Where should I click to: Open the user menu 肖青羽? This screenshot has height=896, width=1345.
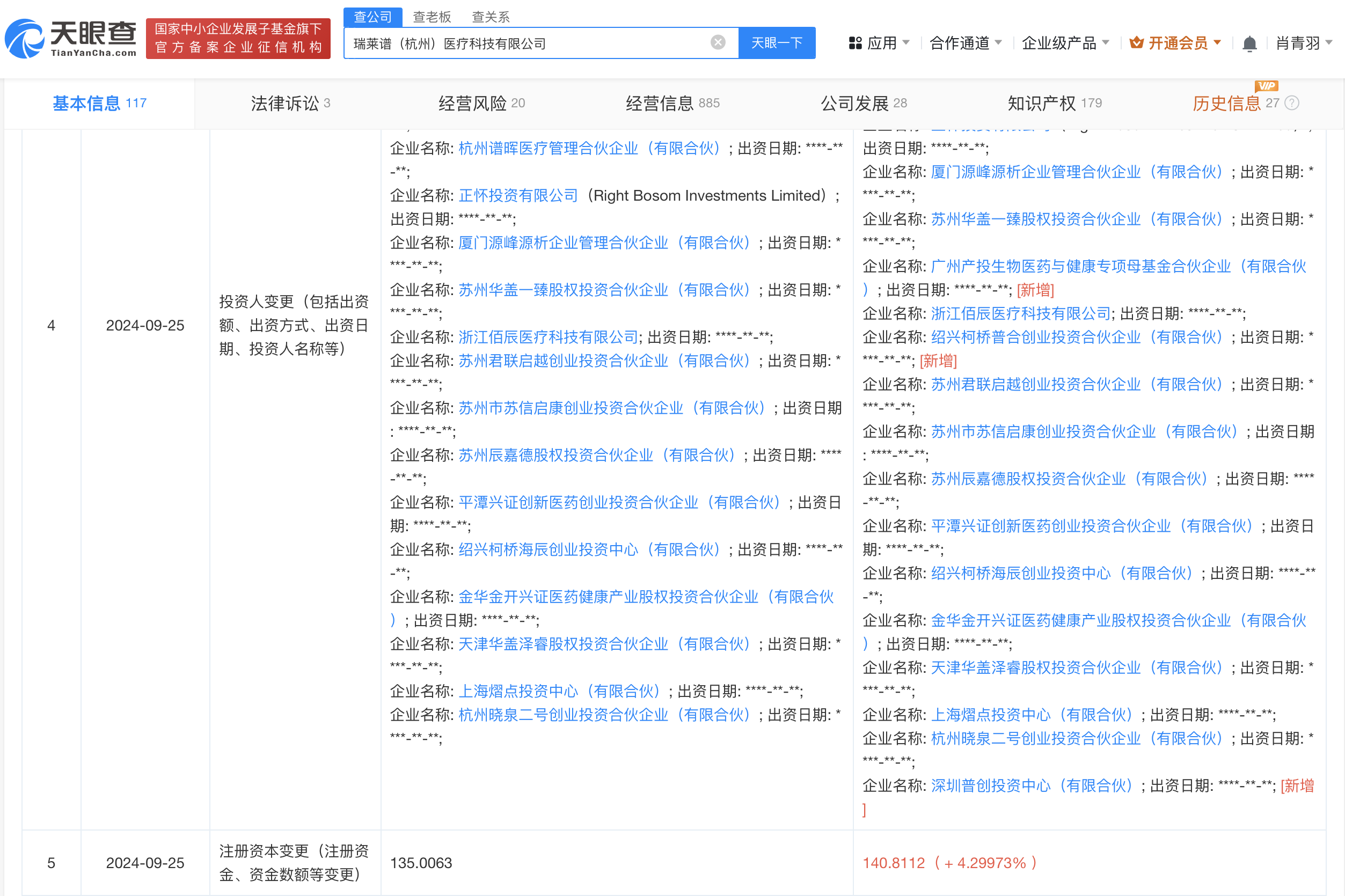coord(1304,43)
